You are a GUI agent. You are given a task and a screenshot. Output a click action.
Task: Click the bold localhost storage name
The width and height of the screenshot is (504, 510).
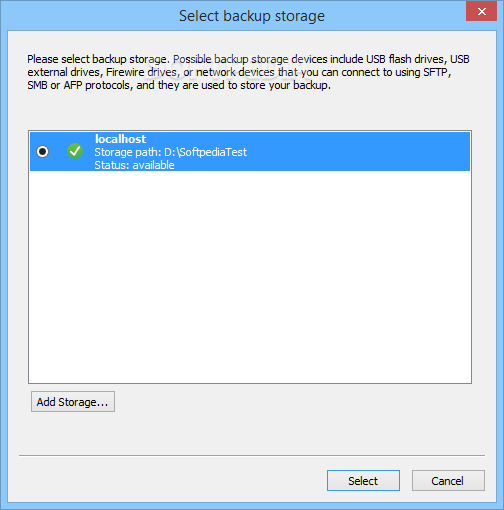pos(120,139)
